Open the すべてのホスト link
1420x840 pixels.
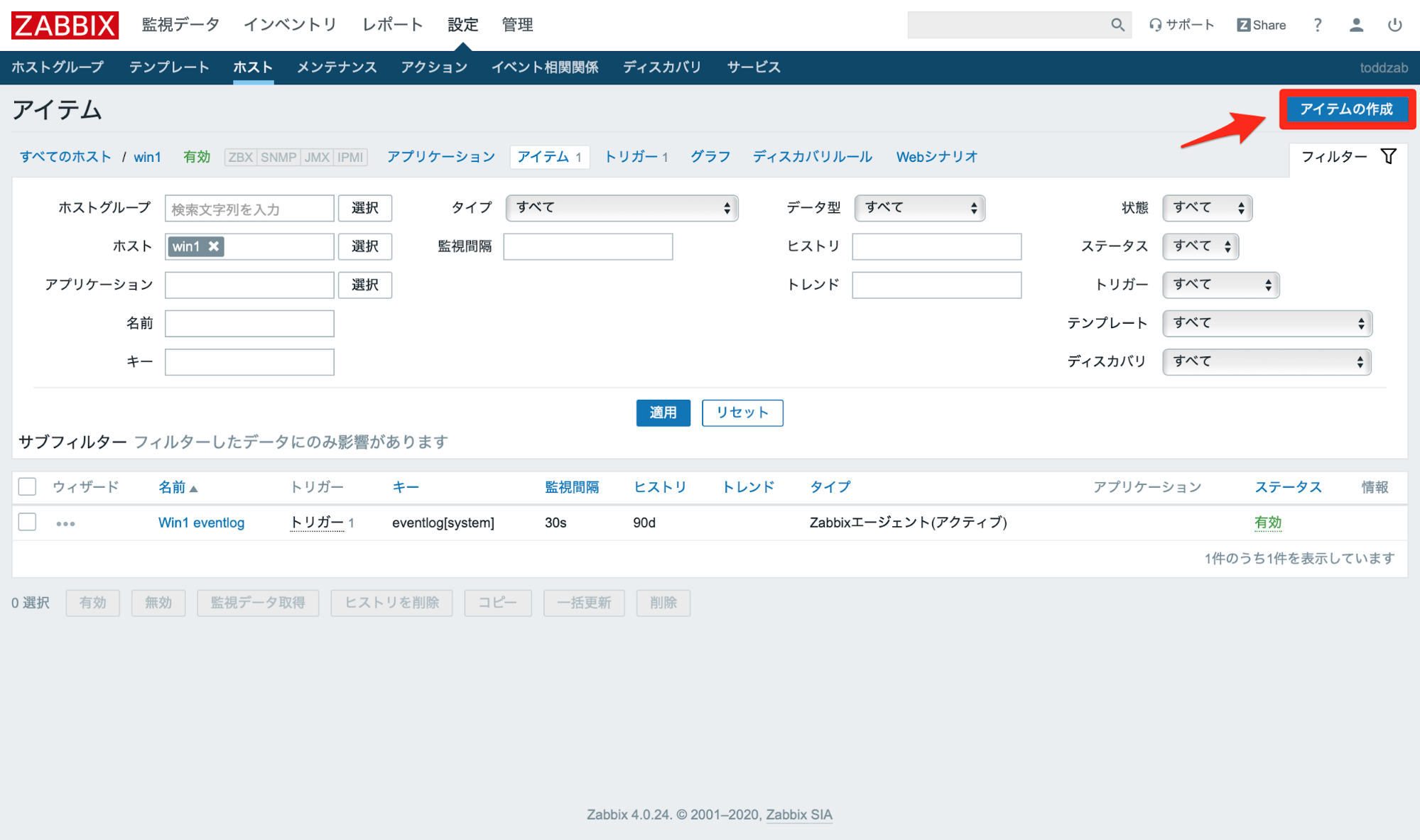point(65,157)
